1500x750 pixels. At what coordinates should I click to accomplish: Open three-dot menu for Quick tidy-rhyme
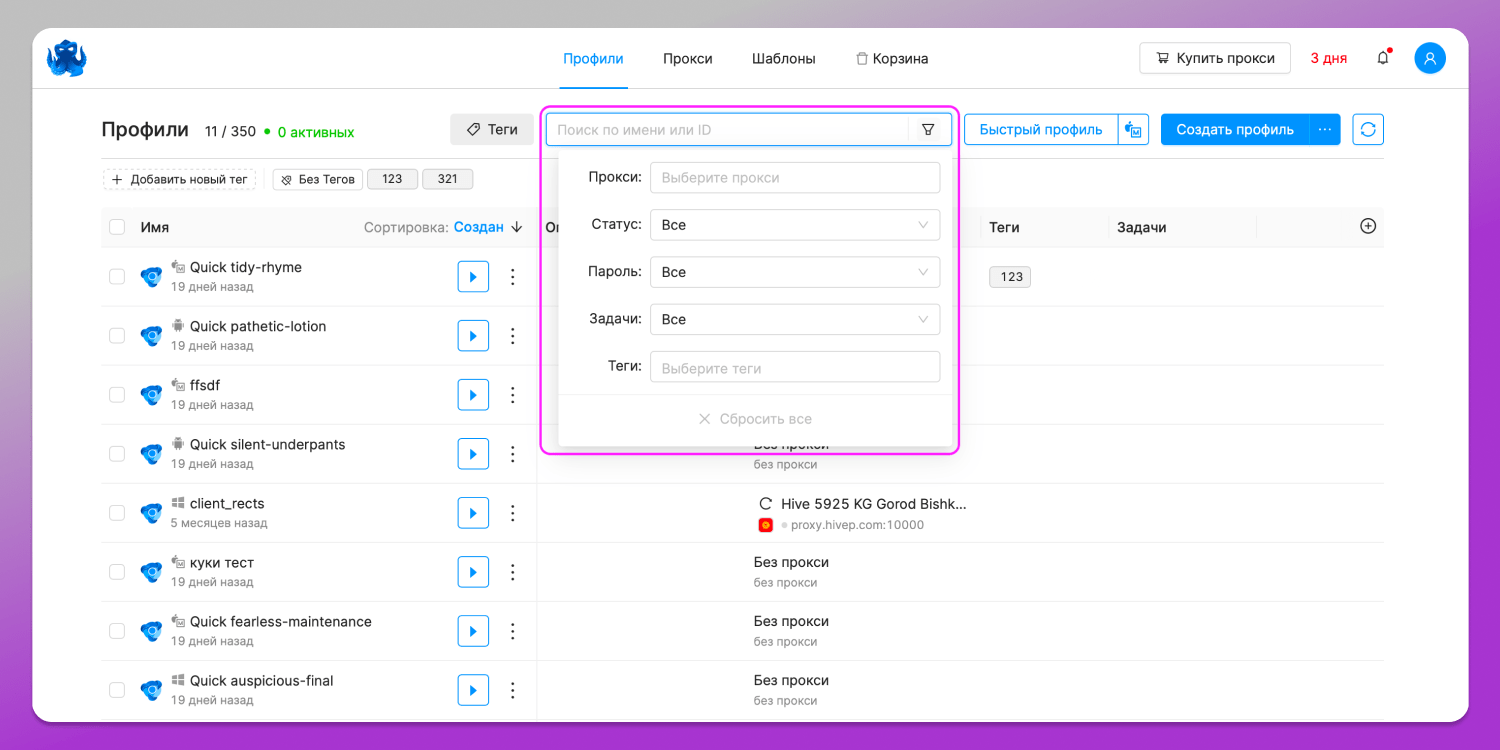pos(513,276)
